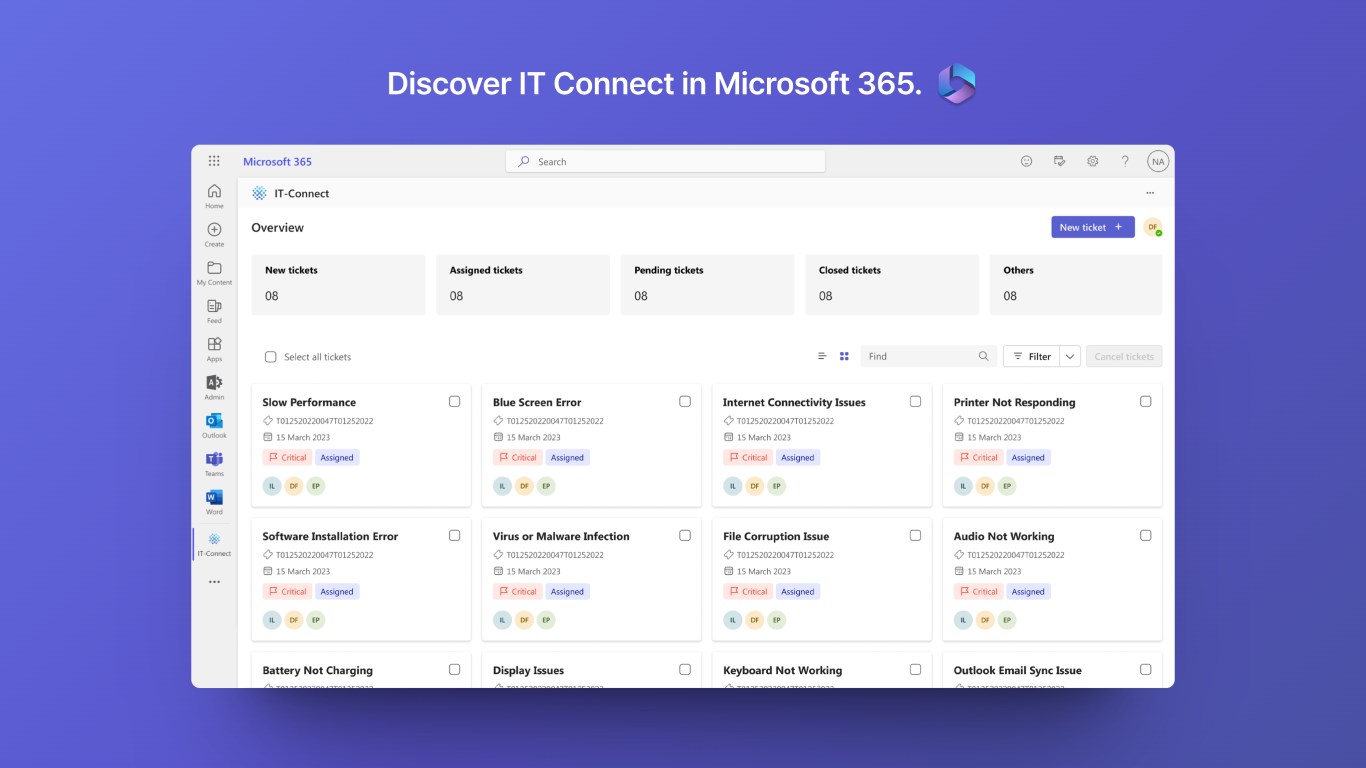Open Outlook from the left sidebar
1366x768 pixels.
pos(214,422)
